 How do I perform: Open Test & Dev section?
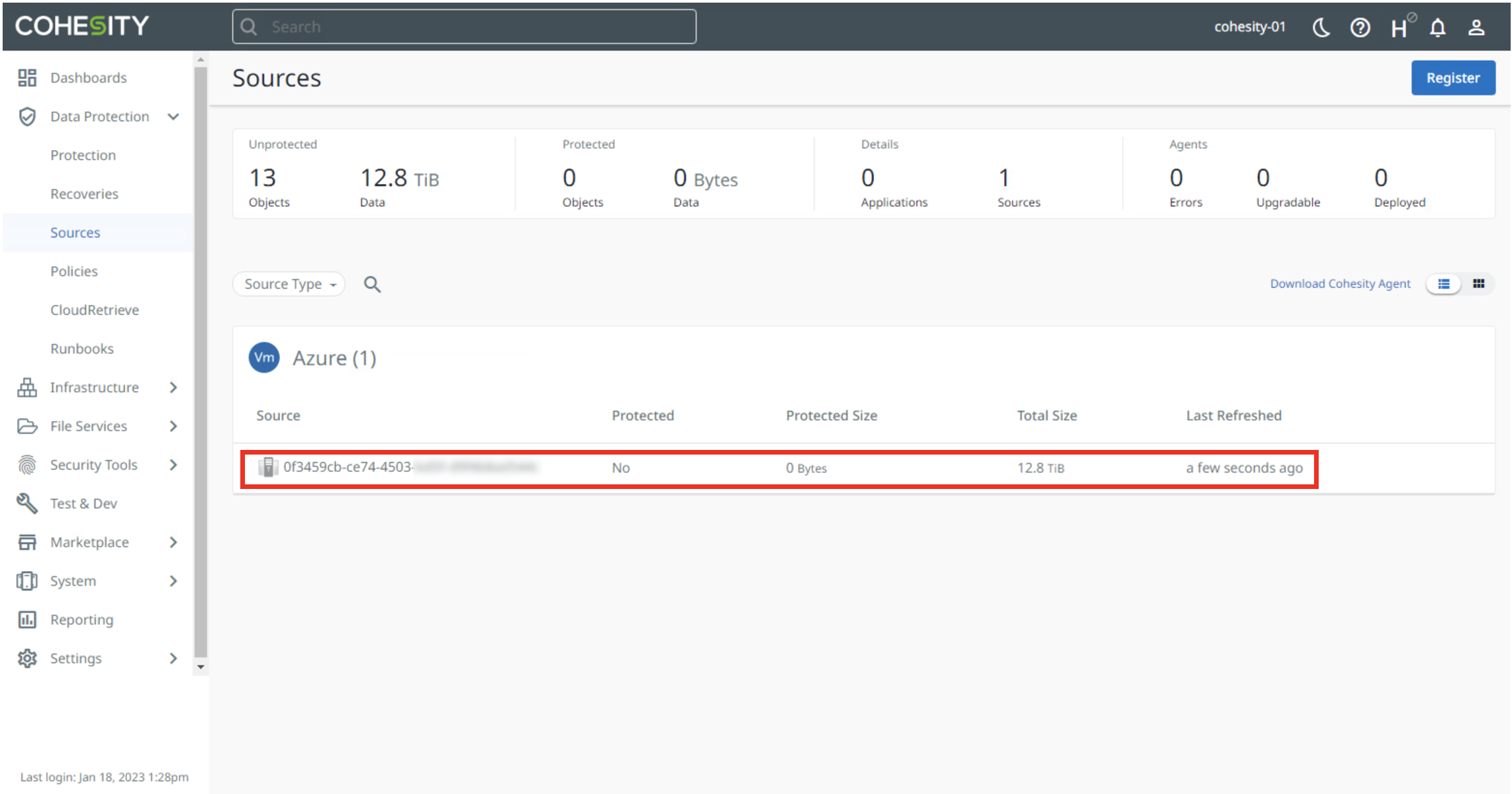[x=83, y=504]
